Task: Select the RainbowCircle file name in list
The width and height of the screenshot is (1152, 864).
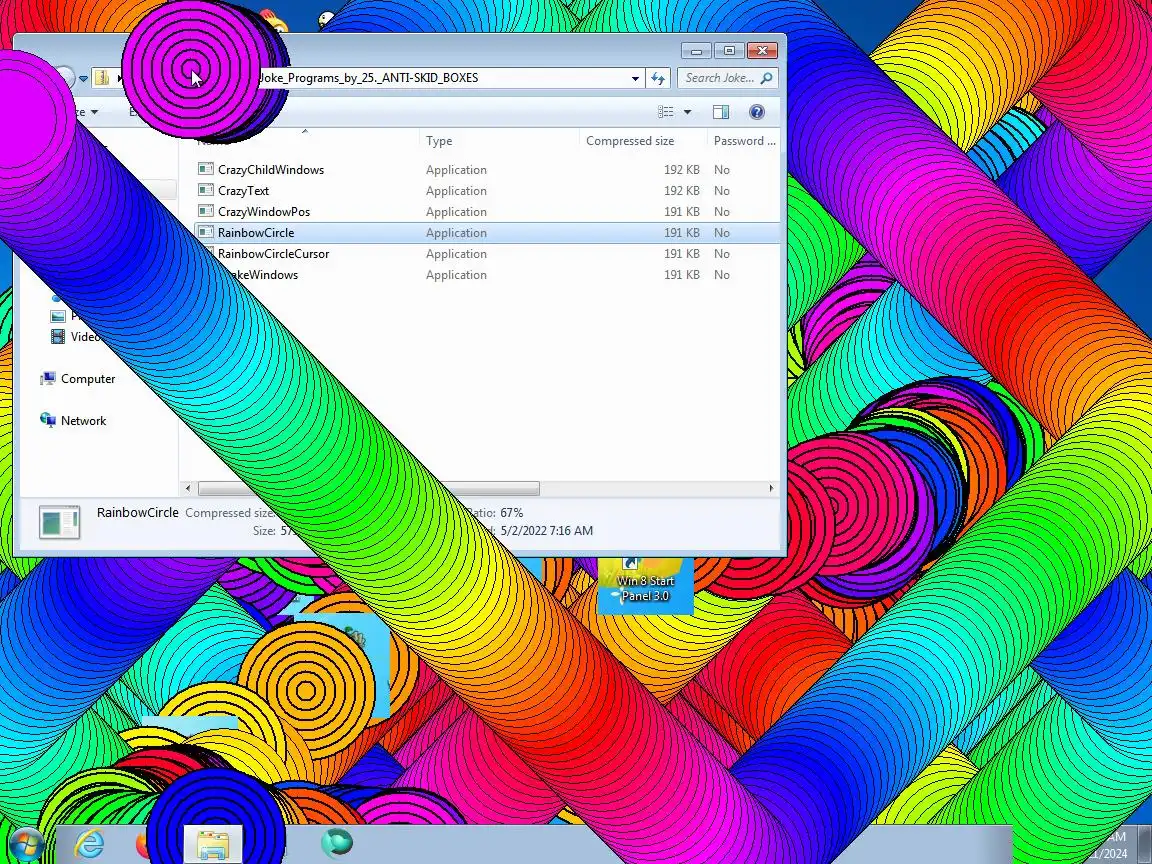Action: pyautogui.click(x=256, y=233)
